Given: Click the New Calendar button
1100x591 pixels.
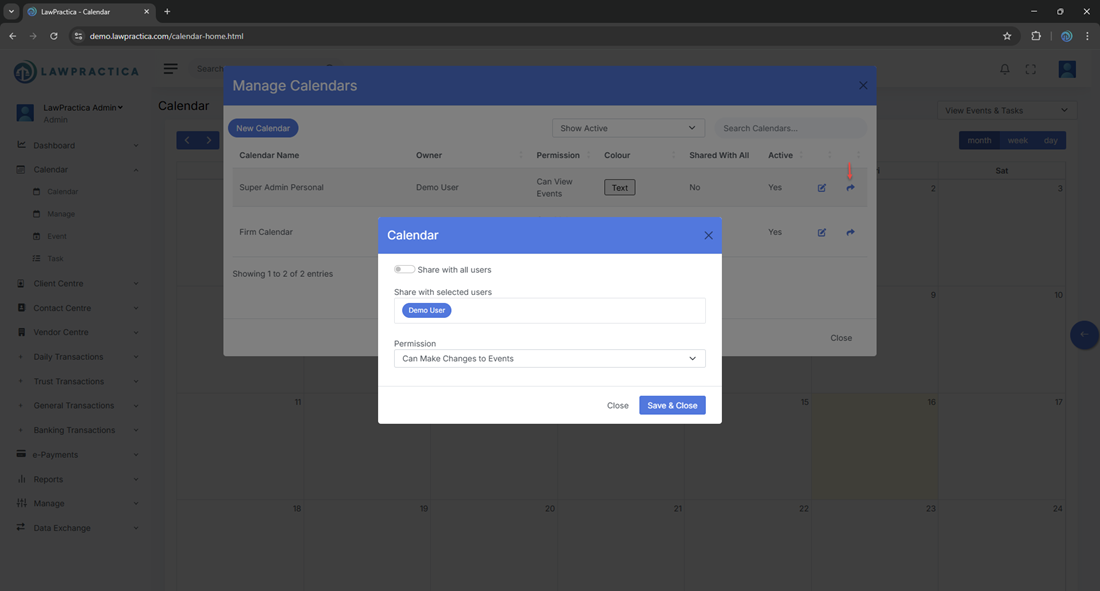Looking at the screenshot, I should click(x=263, y=128).
